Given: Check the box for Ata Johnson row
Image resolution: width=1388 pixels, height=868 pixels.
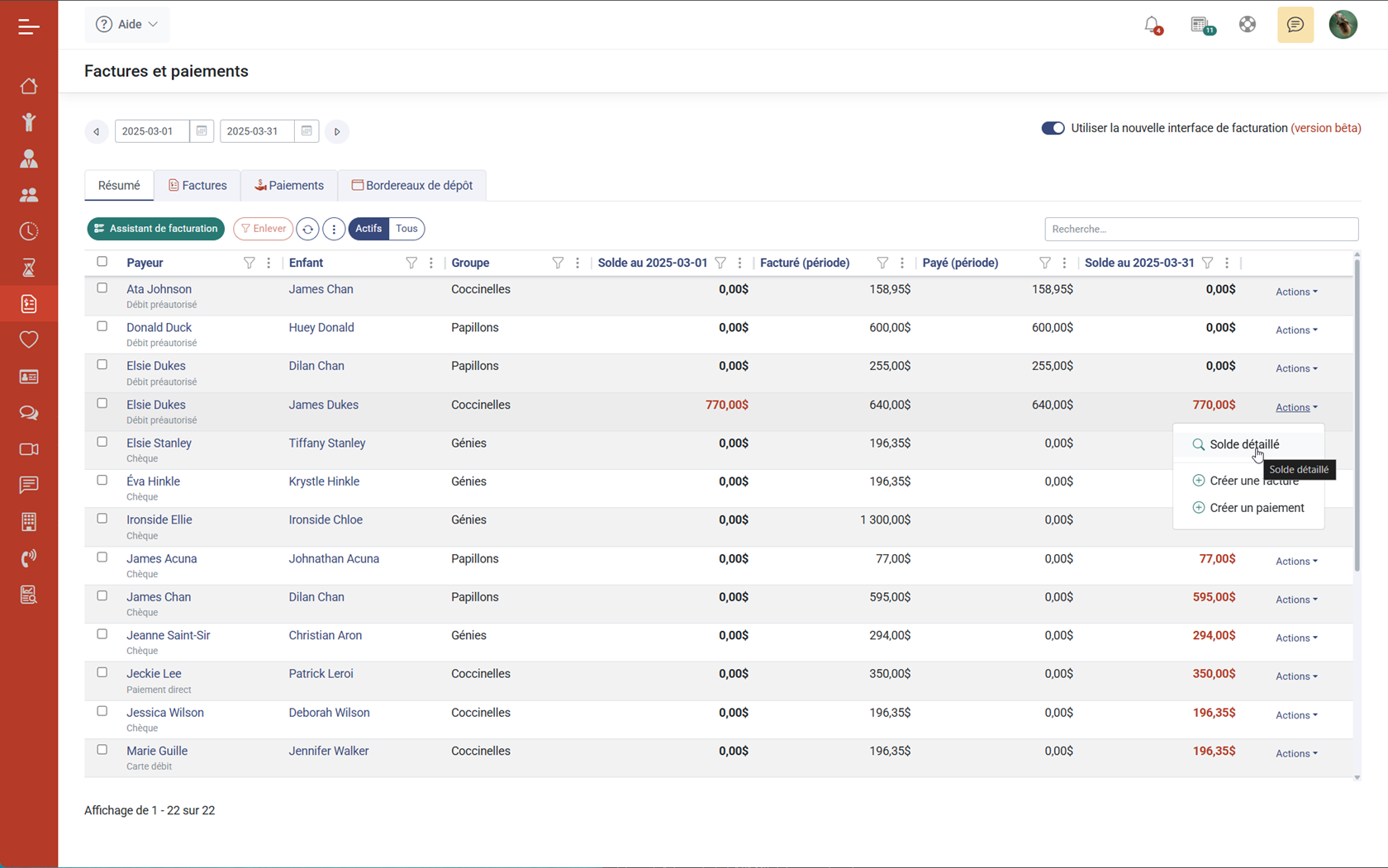Looking at the screenshot, I should [x=102, y=288].
